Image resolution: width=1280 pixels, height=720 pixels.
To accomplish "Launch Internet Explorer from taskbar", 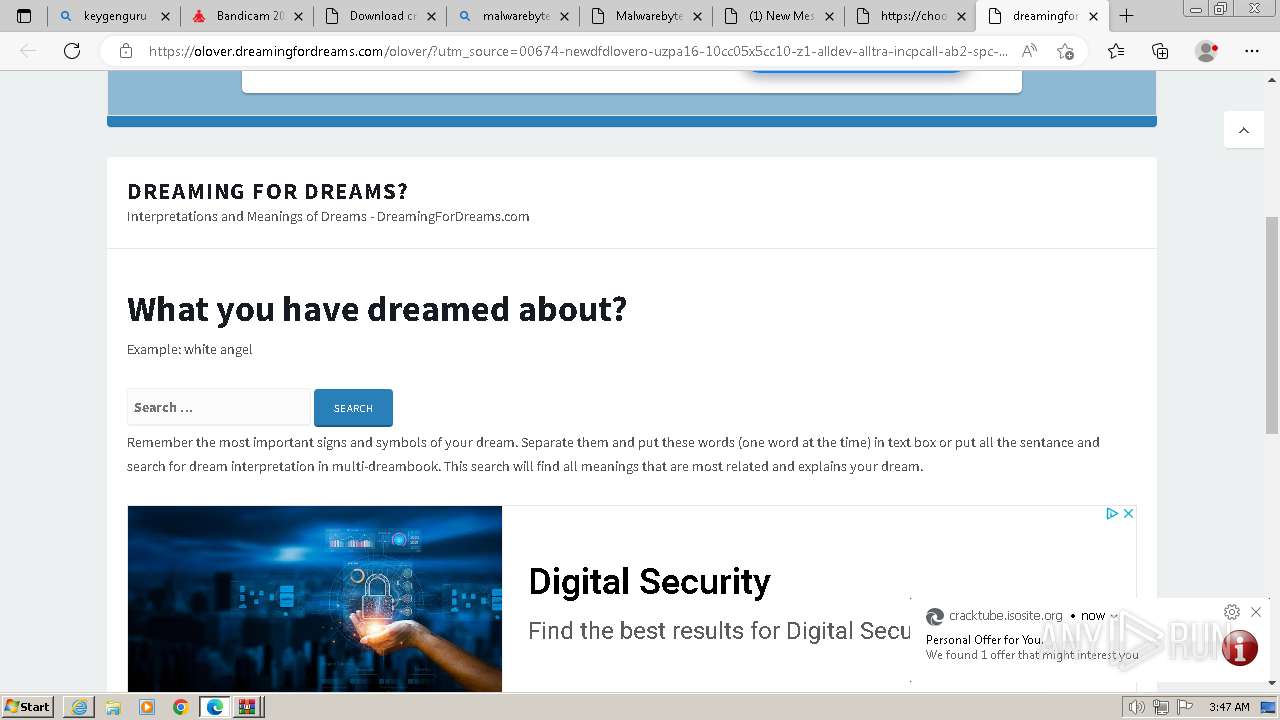I will click(x=79, y=707).
